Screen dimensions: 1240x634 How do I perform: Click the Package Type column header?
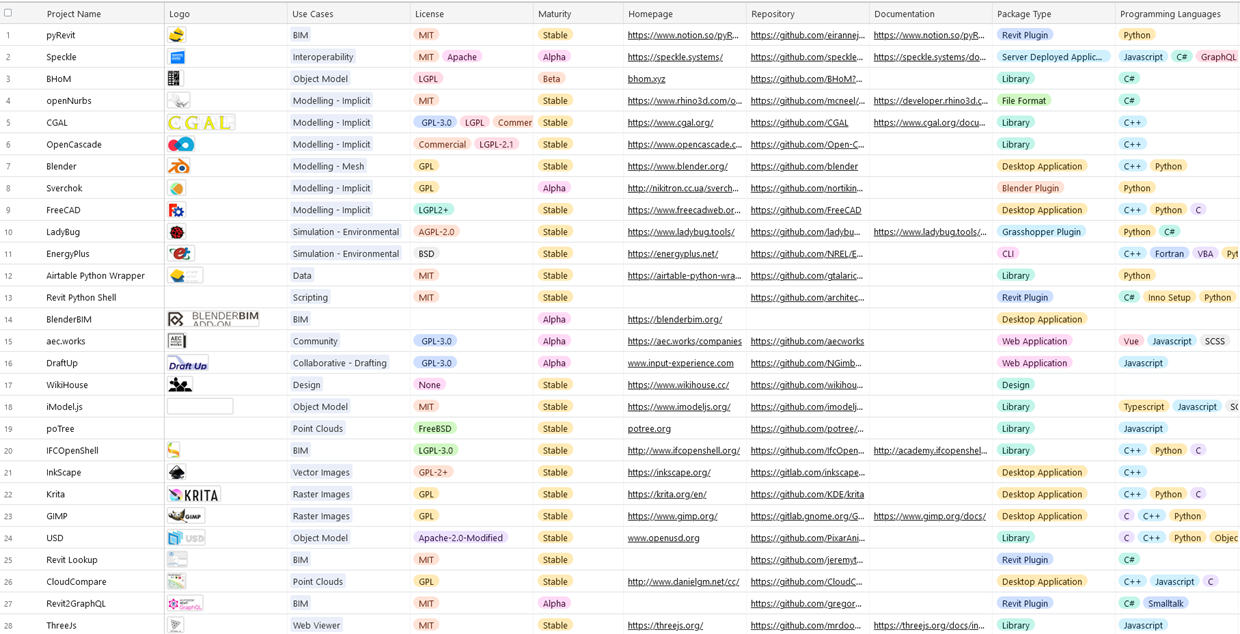(x=1024, y=14)
